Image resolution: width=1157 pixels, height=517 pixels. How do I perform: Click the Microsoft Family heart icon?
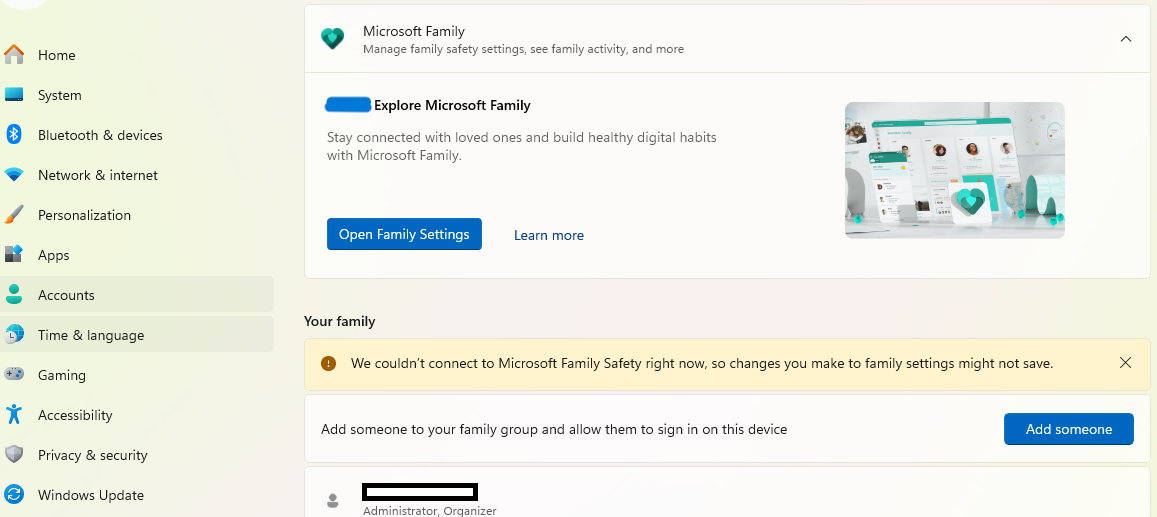332,39
